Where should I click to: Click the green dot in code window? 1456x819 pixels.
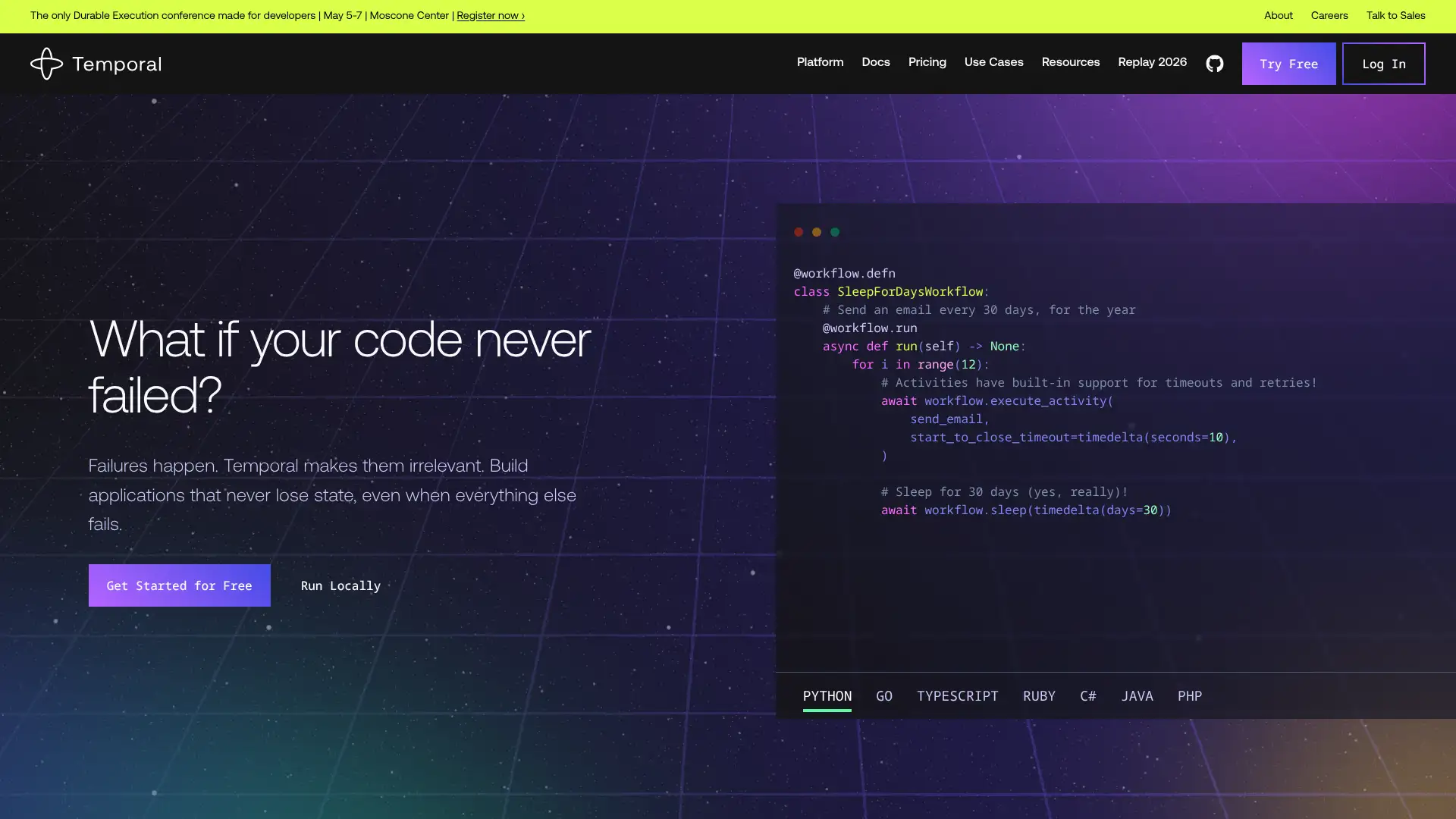pos(835,232)
